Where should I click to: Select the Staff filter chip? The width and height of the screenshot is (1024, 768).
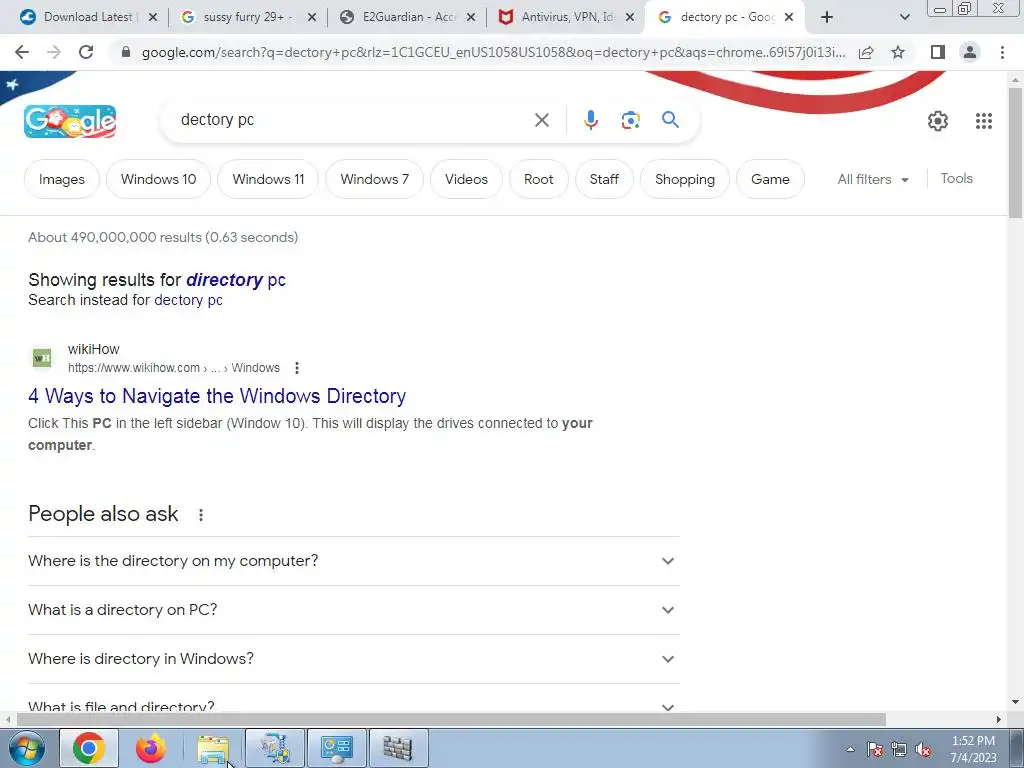[x=604, y=179]
